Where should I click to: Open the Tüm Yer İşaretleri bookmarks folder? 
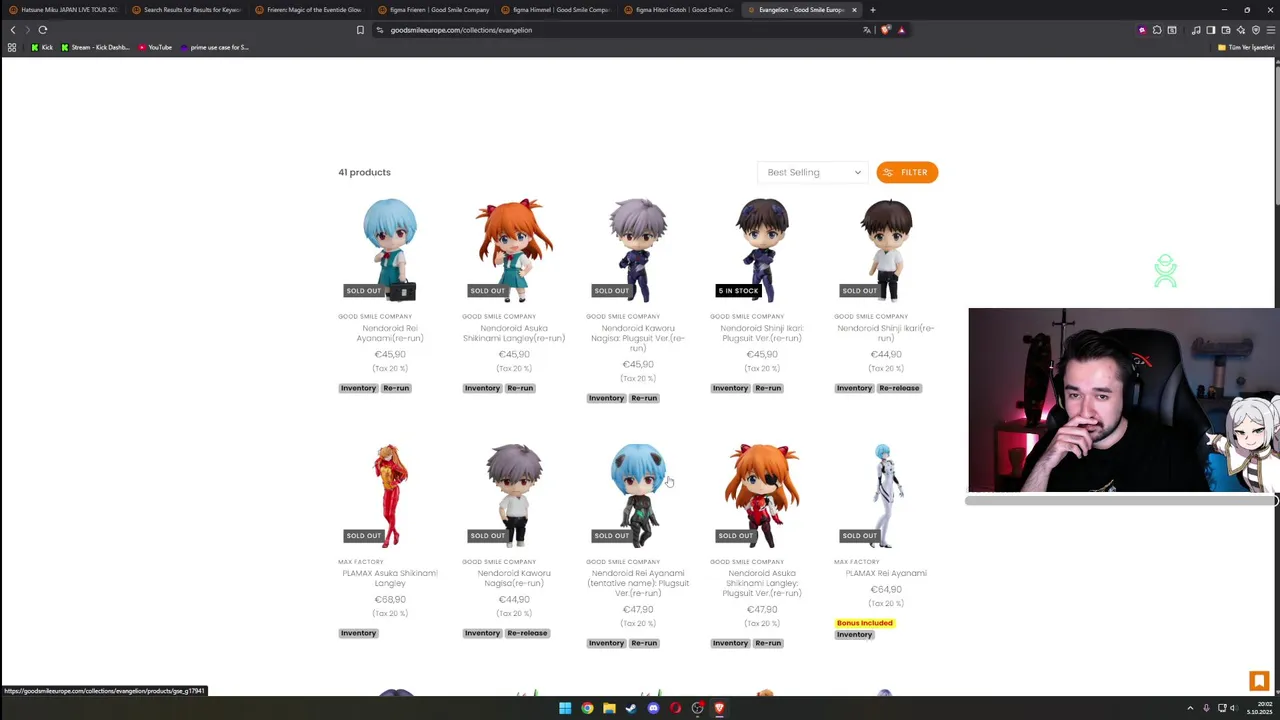(1246, 47)
